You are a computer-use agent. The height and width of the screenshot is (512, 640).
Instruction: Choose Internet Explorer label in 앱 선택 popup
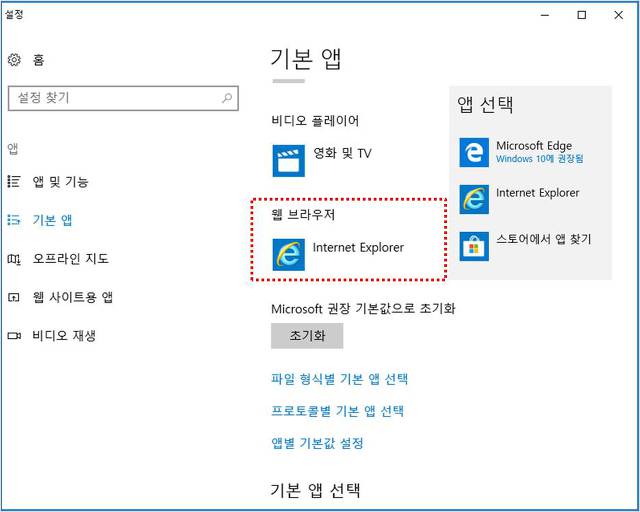538,193
